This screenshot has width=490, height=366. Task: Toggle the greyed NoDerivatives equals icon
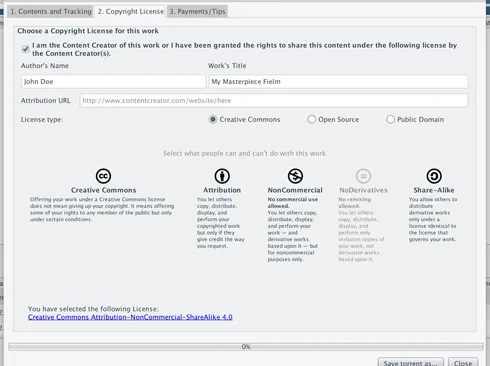click(x=363, y=176)
